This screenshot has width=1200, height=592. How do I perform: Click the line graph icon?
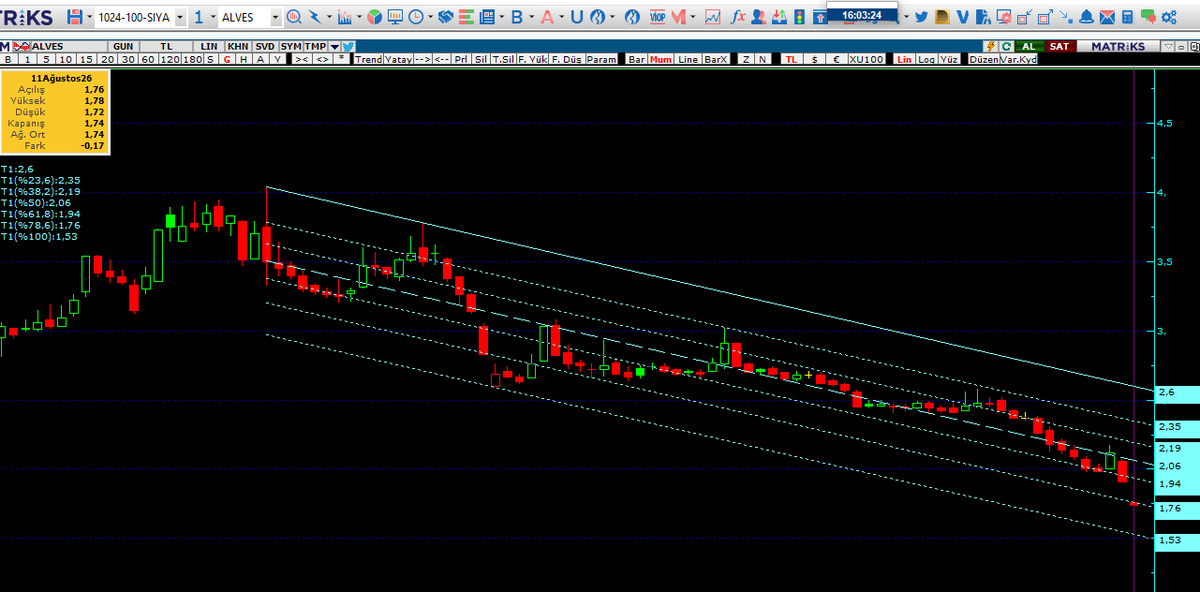712,17
